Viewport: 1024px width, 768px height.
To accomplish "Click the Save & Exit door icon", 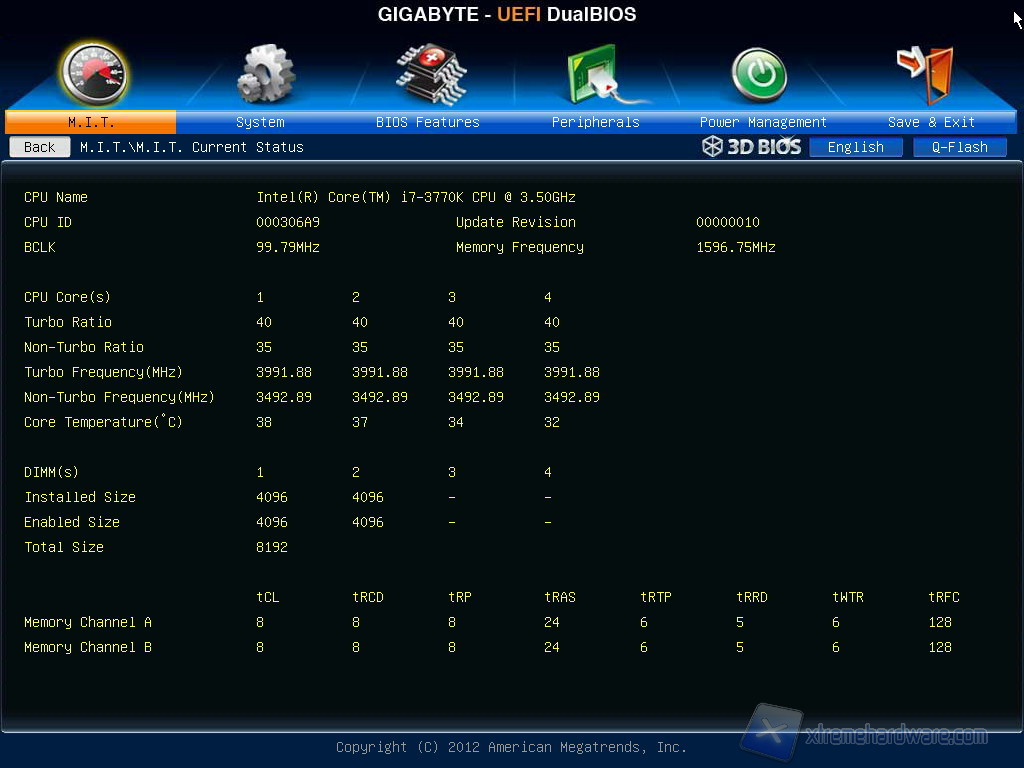I will pos(927,73).
